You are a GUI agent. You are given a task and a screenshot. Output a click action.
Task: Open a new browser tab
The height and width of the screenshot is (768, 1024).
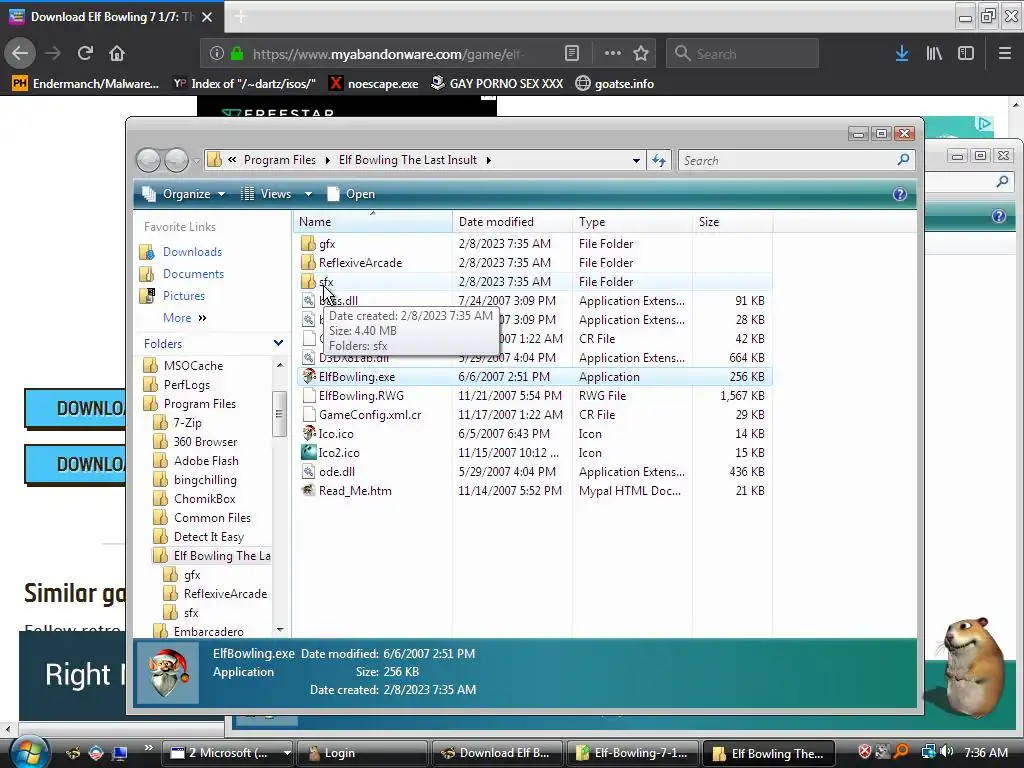pyautogui.click(x=240, y=17)
